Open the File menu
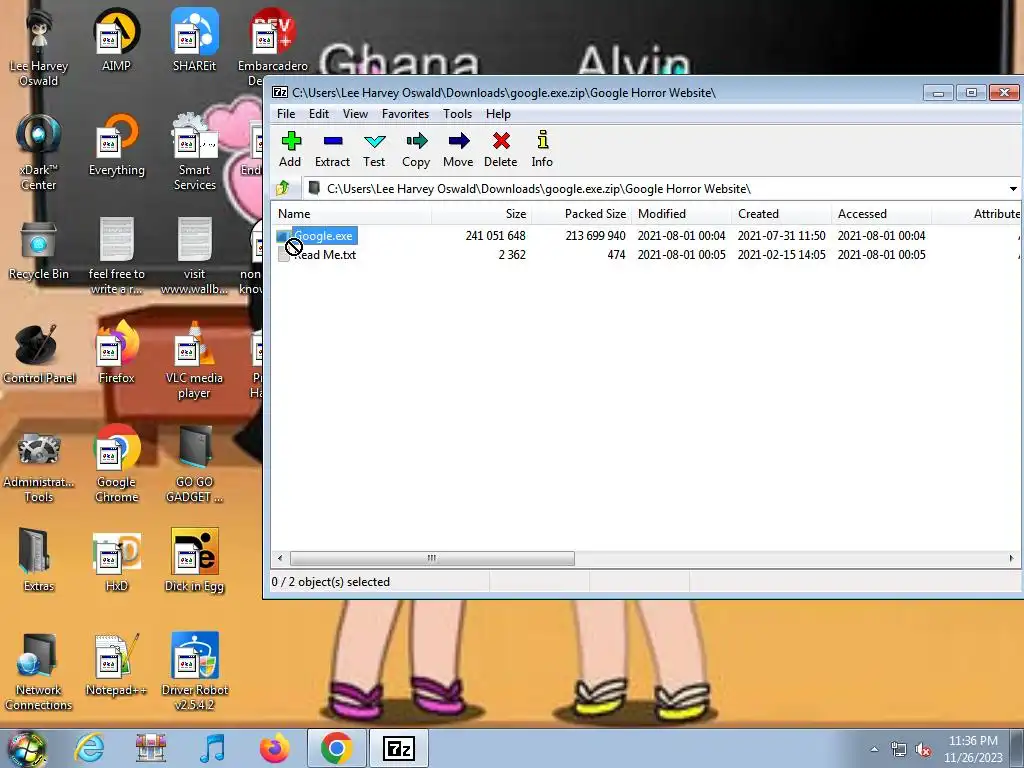 tap(286, 114)
